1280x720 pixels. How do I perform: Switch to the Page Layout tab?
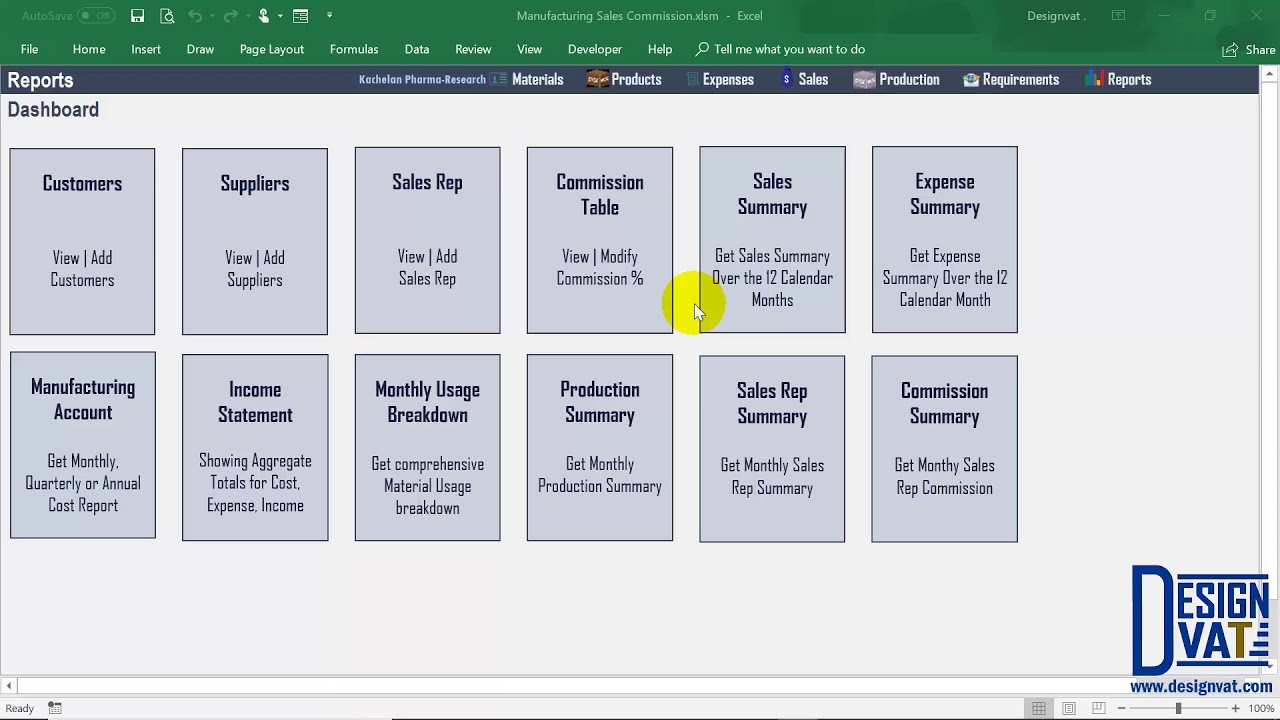point(272,49)
